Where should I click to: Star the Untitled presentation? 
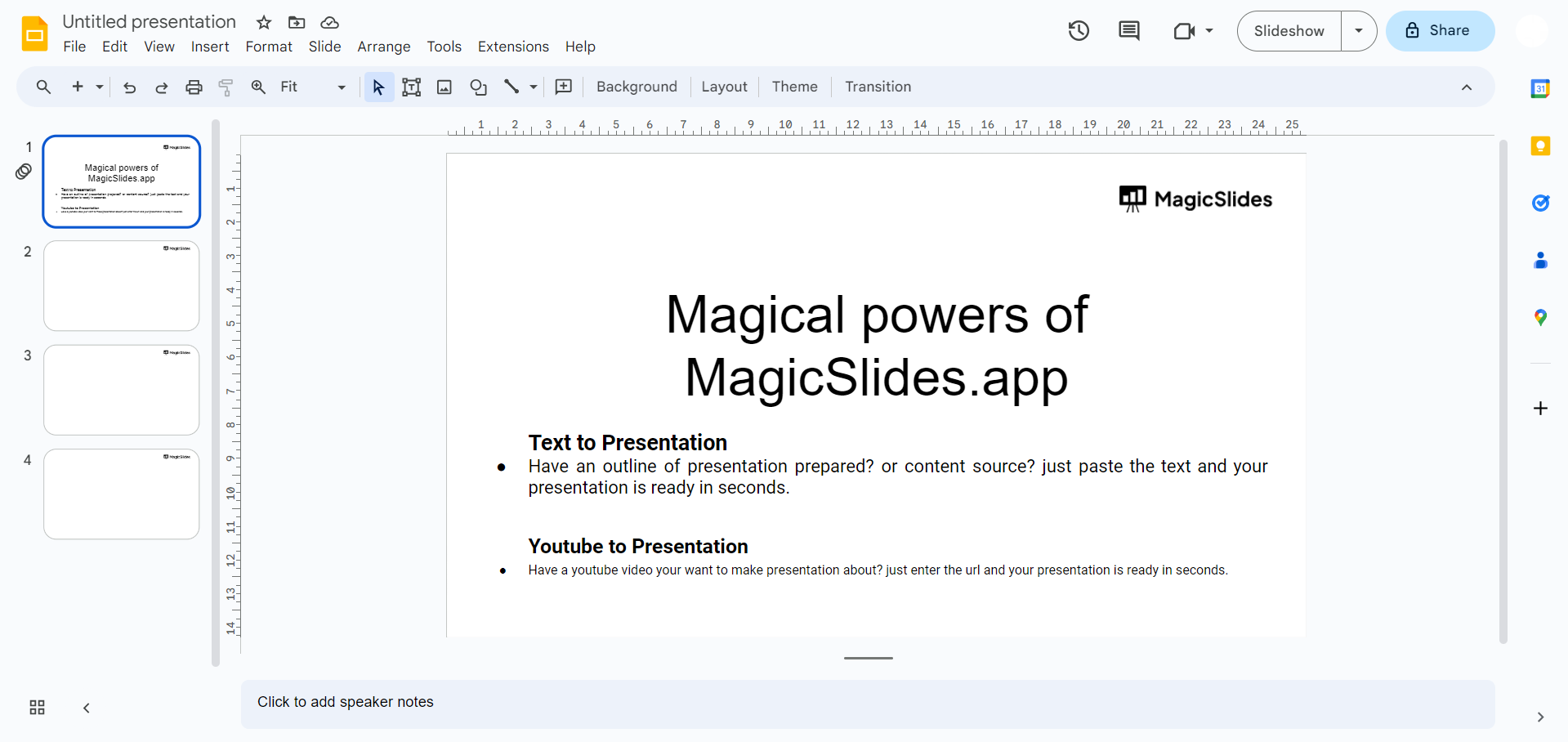point(264,22)
